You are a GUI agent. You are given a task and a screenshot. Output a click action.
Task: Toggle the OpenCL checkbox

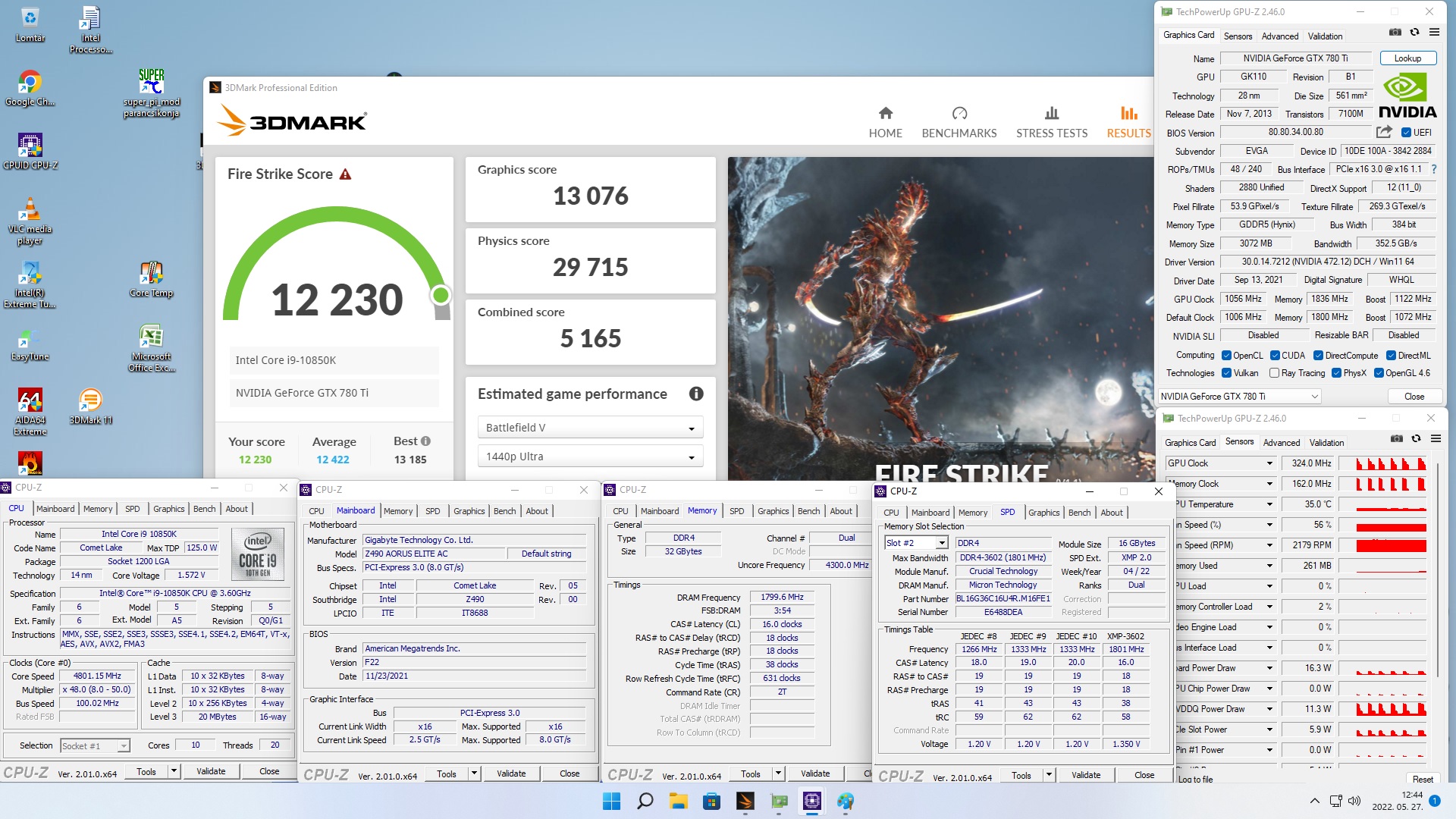1226,356
